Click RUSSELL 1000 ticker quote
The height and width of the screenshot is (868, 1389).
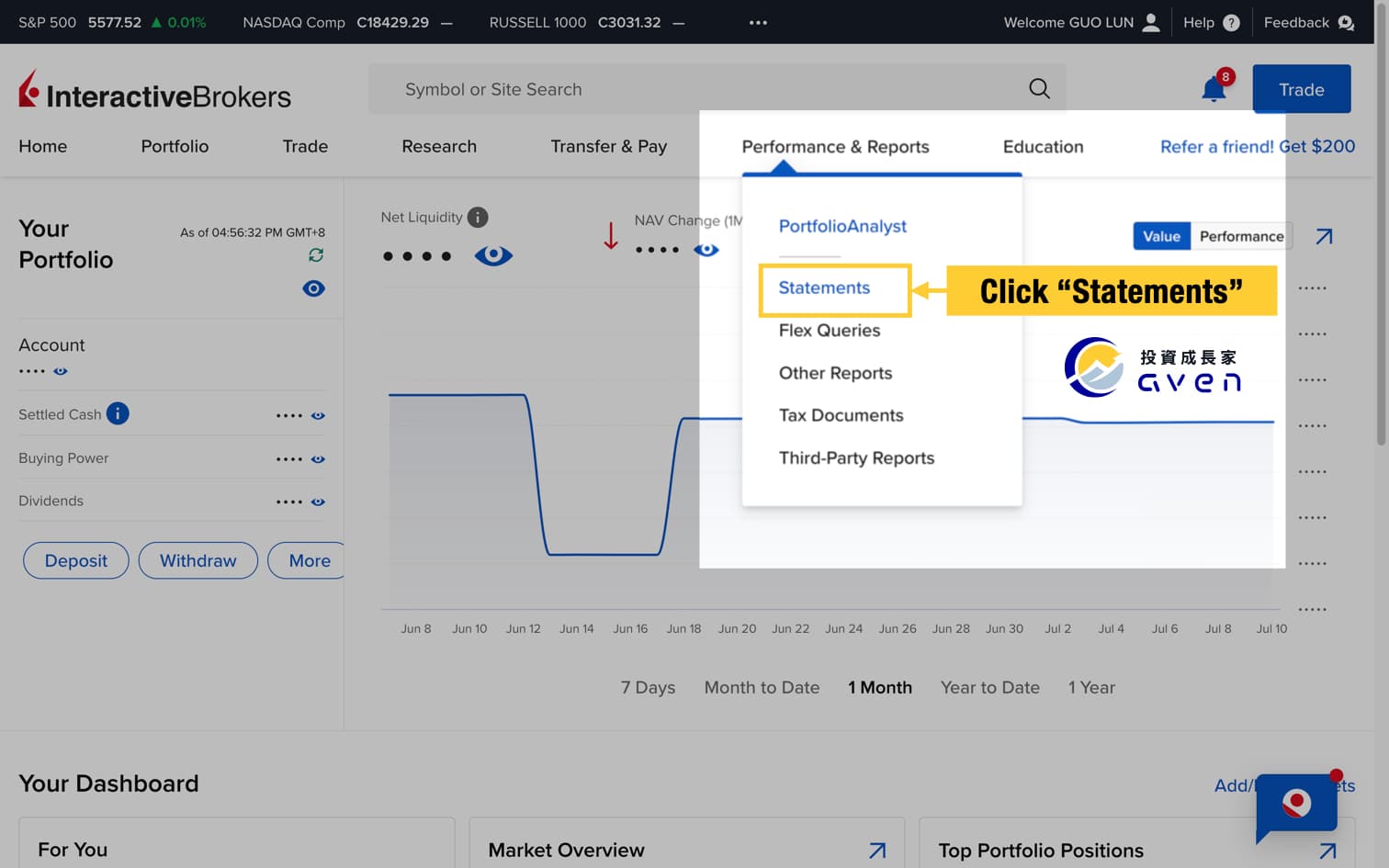[587, 22]
